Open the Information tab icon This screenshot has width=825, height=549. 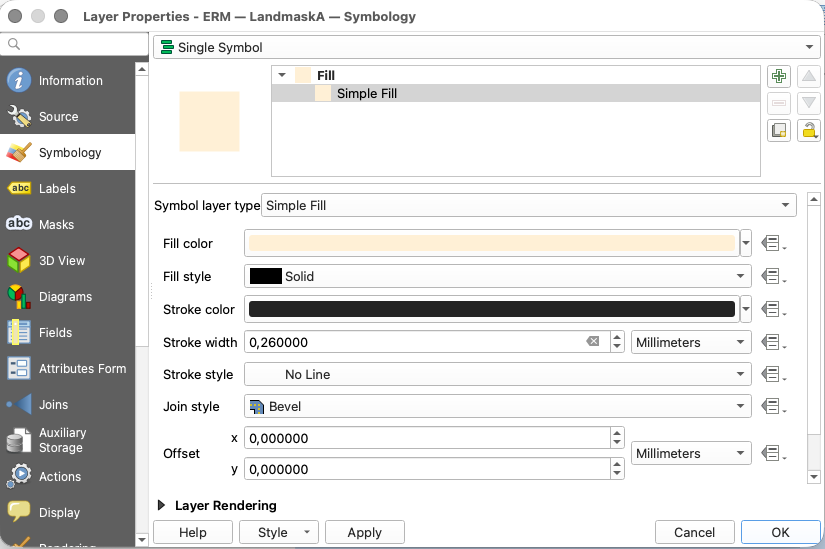coord(19,81)
